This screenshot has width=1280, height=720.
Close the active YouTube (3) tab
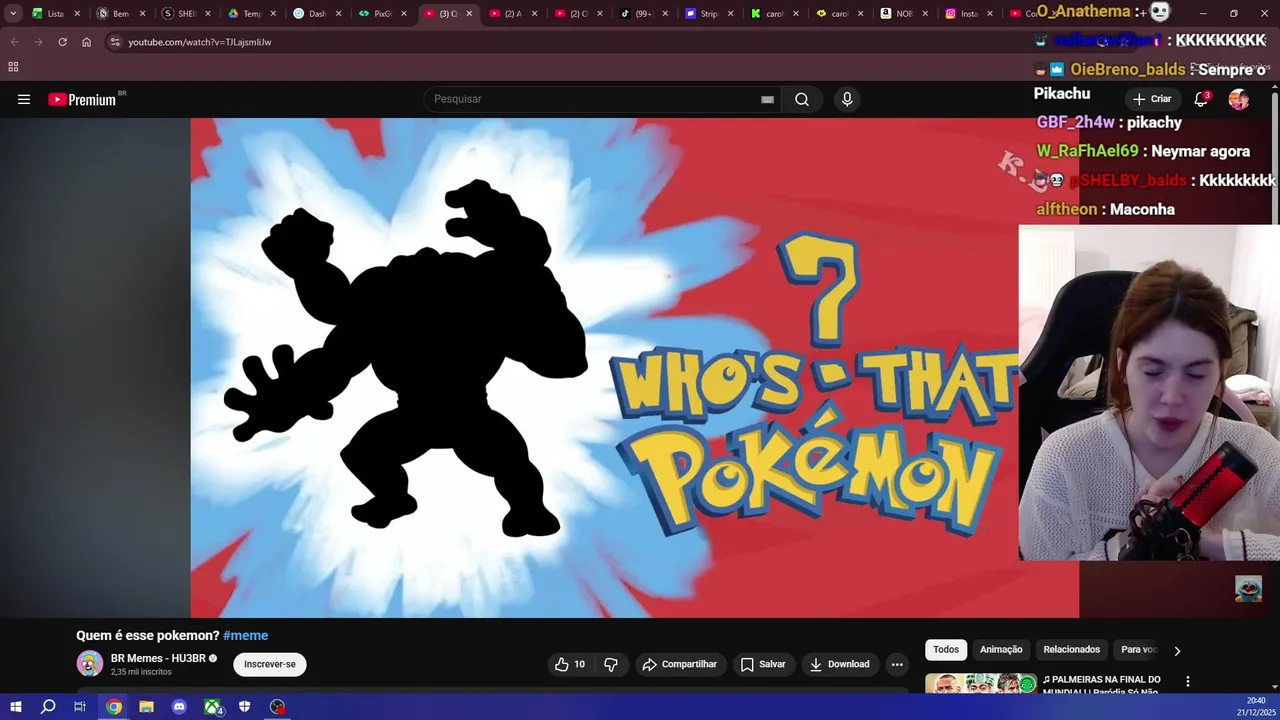click(x=469, y=14)
